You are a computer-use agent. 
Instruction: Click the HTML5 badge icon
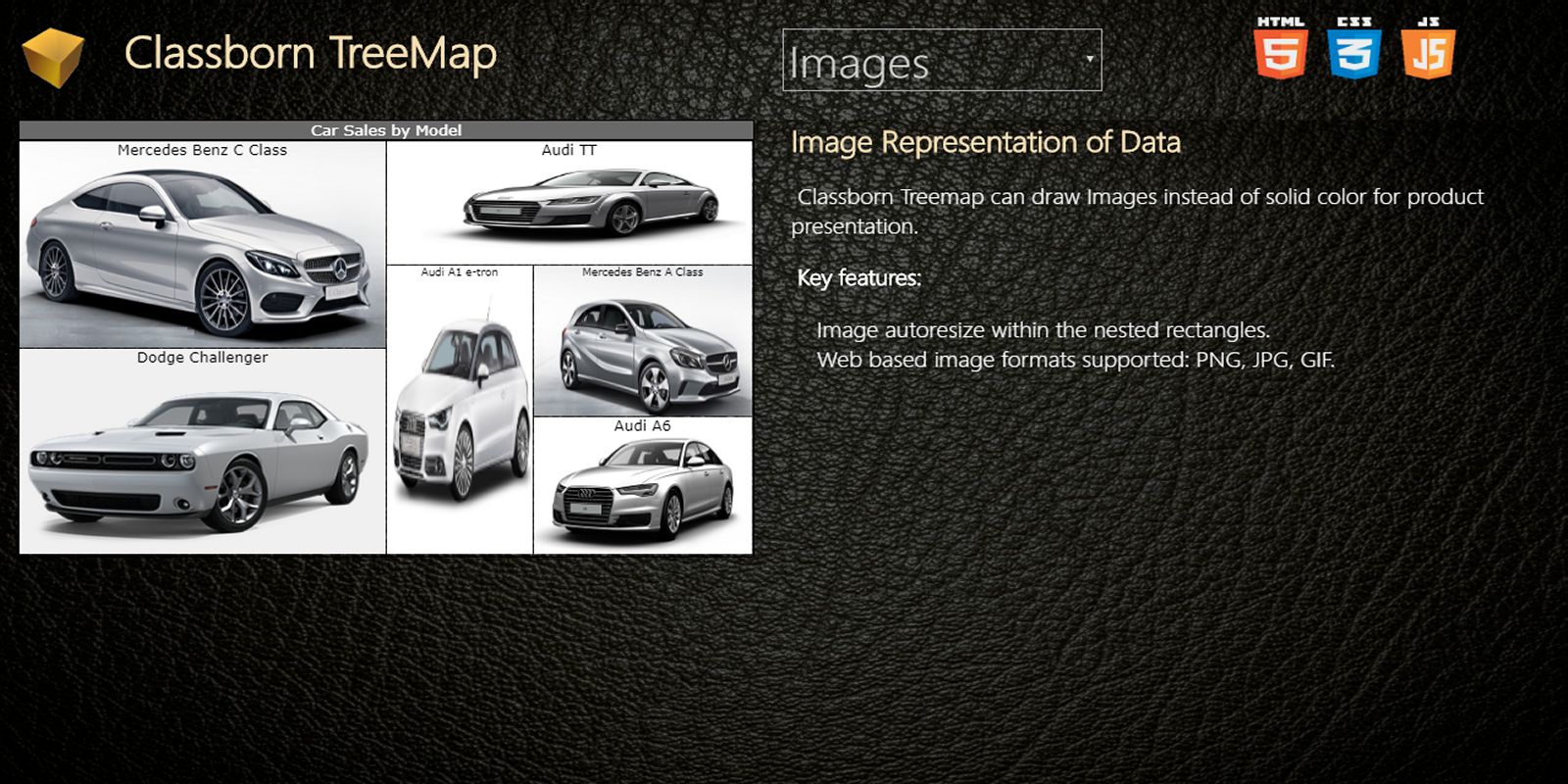(x=1280, y=49)
